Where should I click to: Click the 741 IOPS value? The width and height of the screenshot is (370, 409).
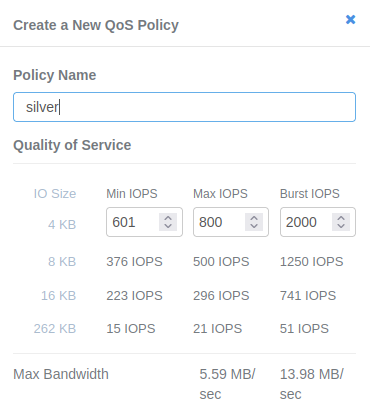pyautogui.click(x=308, y=296)
